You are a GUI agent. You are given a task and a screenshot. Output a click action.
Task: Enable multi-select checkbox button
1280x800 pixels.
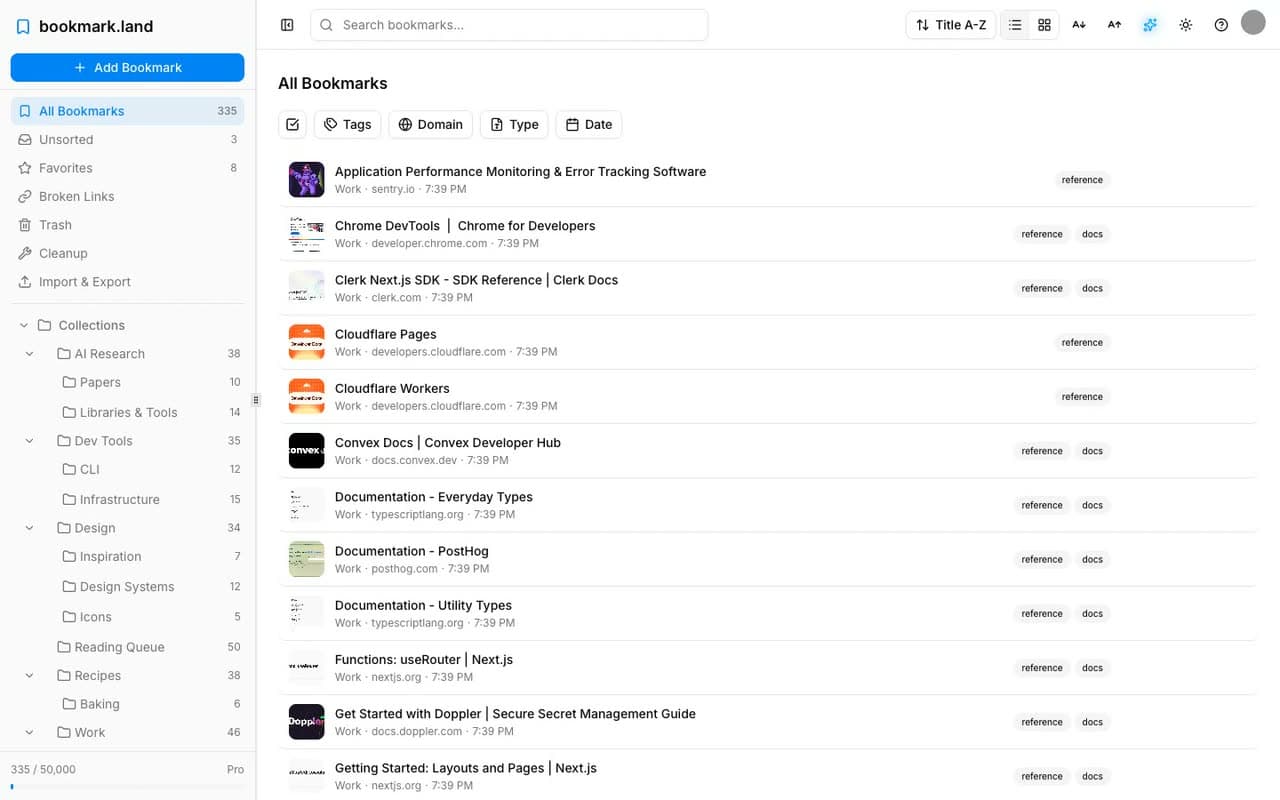[292, 124]
